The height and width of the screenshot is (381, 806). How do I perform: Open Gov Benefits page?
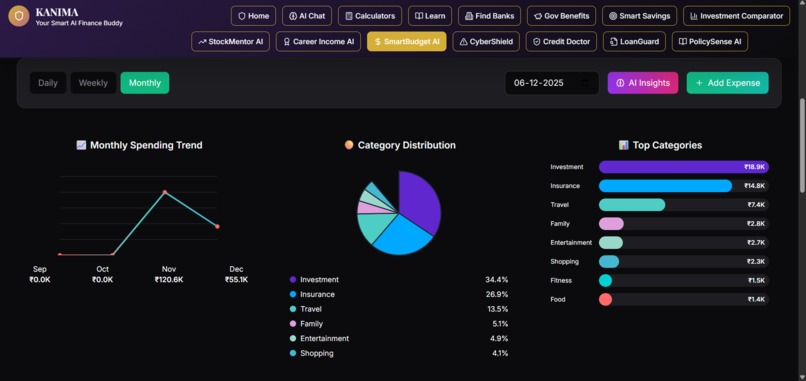pyautogui.click(x=561, y=16)
